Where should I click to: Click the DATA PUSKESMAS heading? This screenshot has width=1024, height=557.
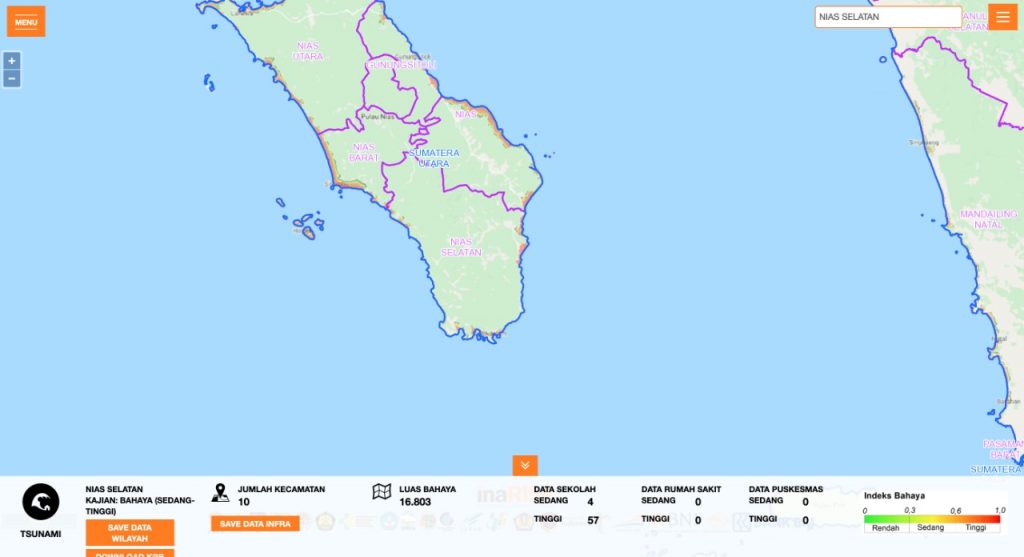click(x=786, y=489)
